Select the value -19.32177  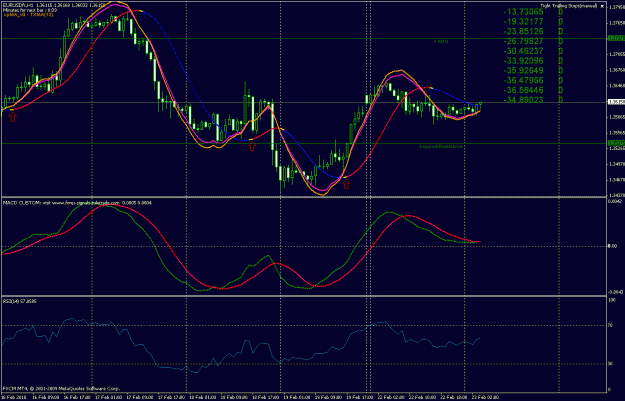[523, 22]
